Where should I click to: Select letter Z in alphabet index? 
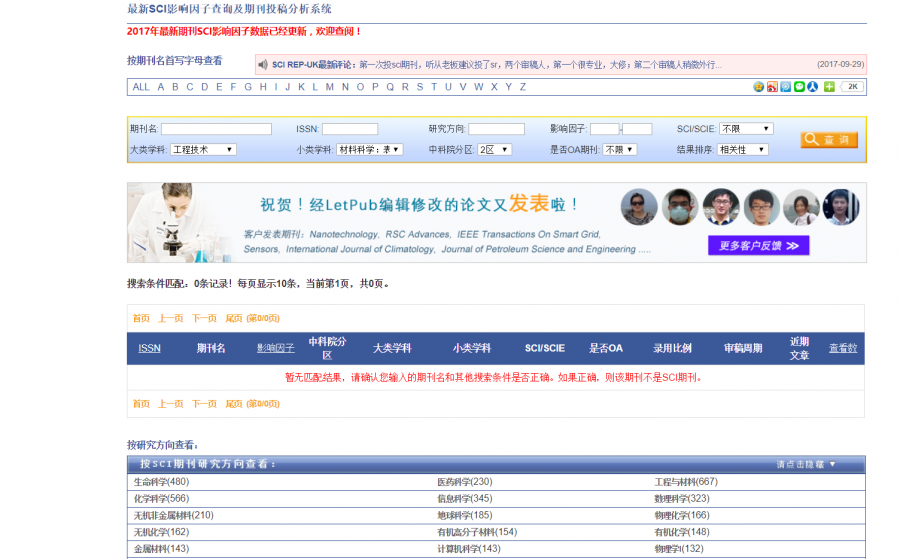point(522,87)
